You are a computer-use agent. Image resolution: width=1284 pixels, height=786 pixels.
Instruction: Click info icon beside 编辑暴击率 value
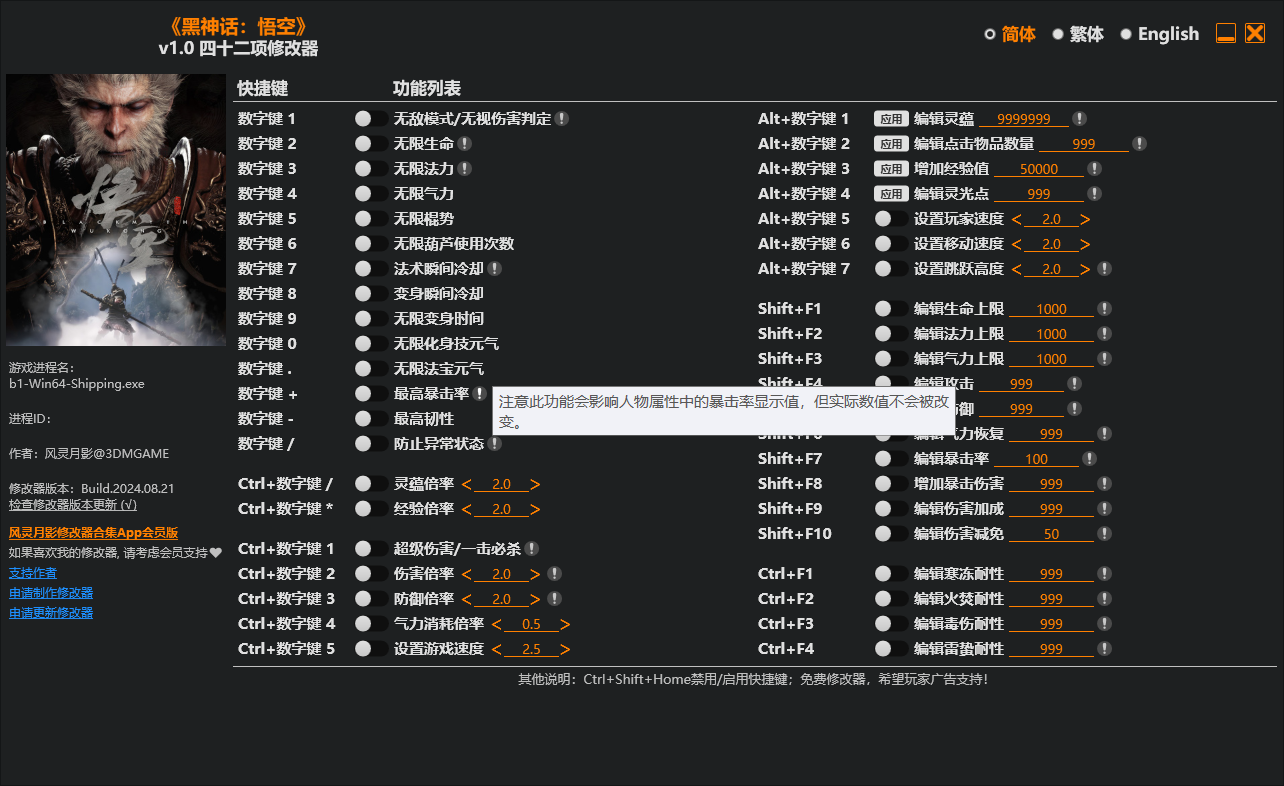point(1089,459)
